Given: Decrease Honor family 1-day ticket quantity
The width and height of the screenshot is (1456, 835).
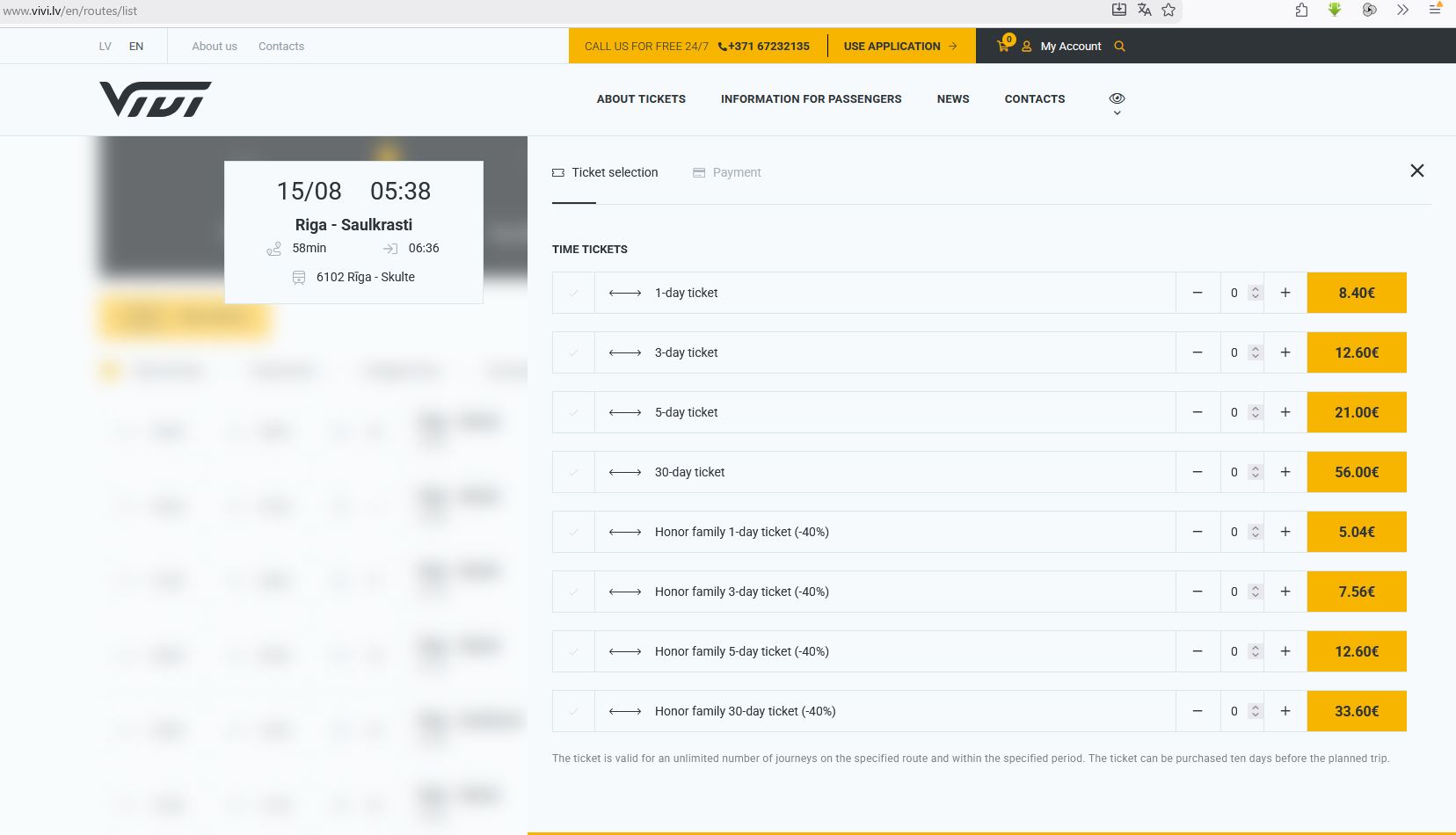Looking at the screenshot, I should (1198, 532).
